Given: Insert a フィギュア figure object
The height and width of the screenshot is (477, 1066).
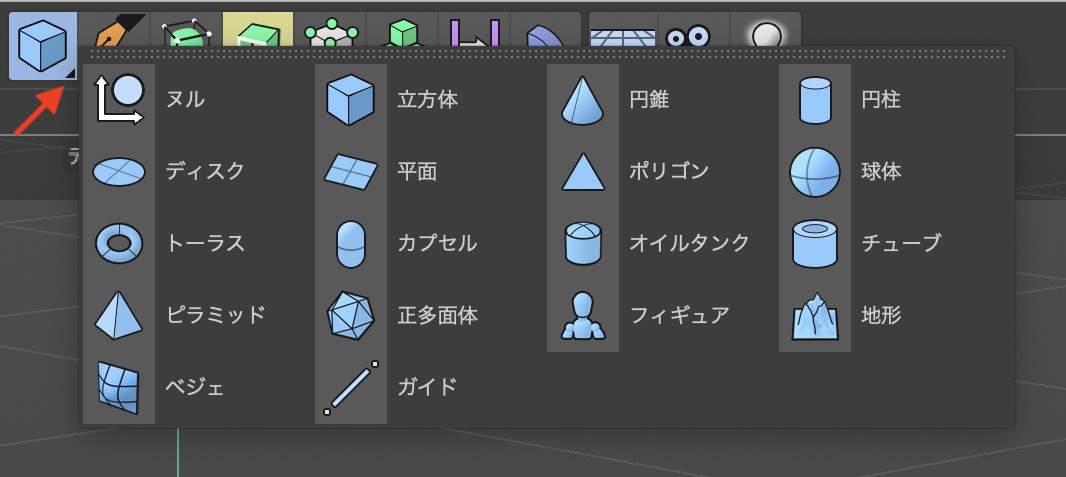Looking at the screenshot, I should click(x=583, y=316).
